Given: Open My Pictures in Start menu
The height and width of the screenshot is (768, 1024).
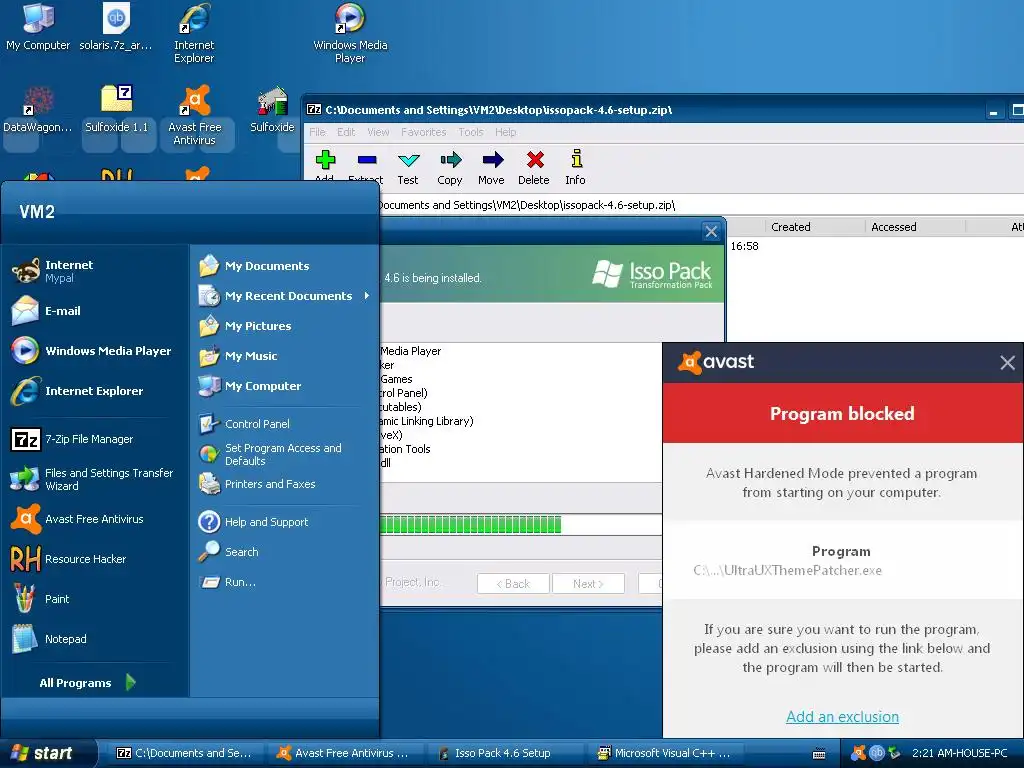Looking at the screenshot, I should (284, 326).
